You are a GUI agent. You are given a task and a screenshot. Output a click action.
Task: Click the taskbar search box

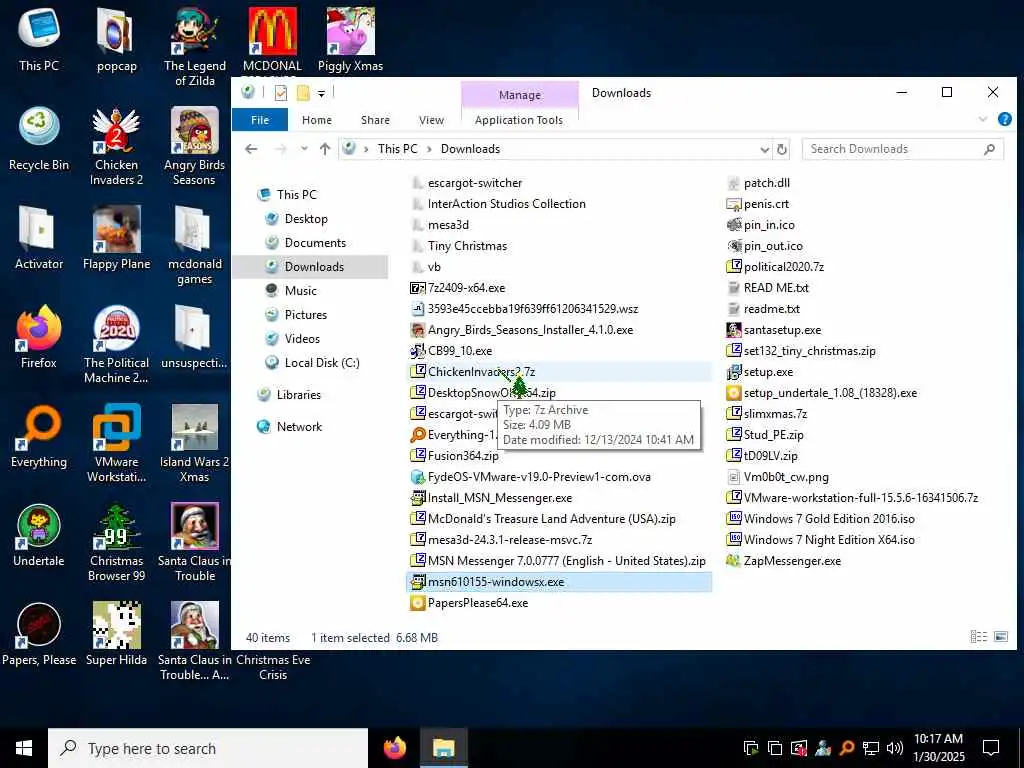208,748
